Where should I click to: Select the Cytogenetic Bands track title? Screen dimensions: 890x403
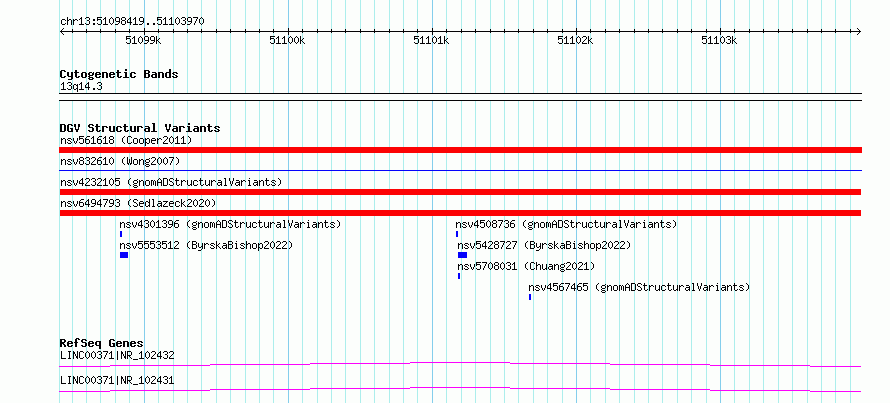click(x=119, y=74)
